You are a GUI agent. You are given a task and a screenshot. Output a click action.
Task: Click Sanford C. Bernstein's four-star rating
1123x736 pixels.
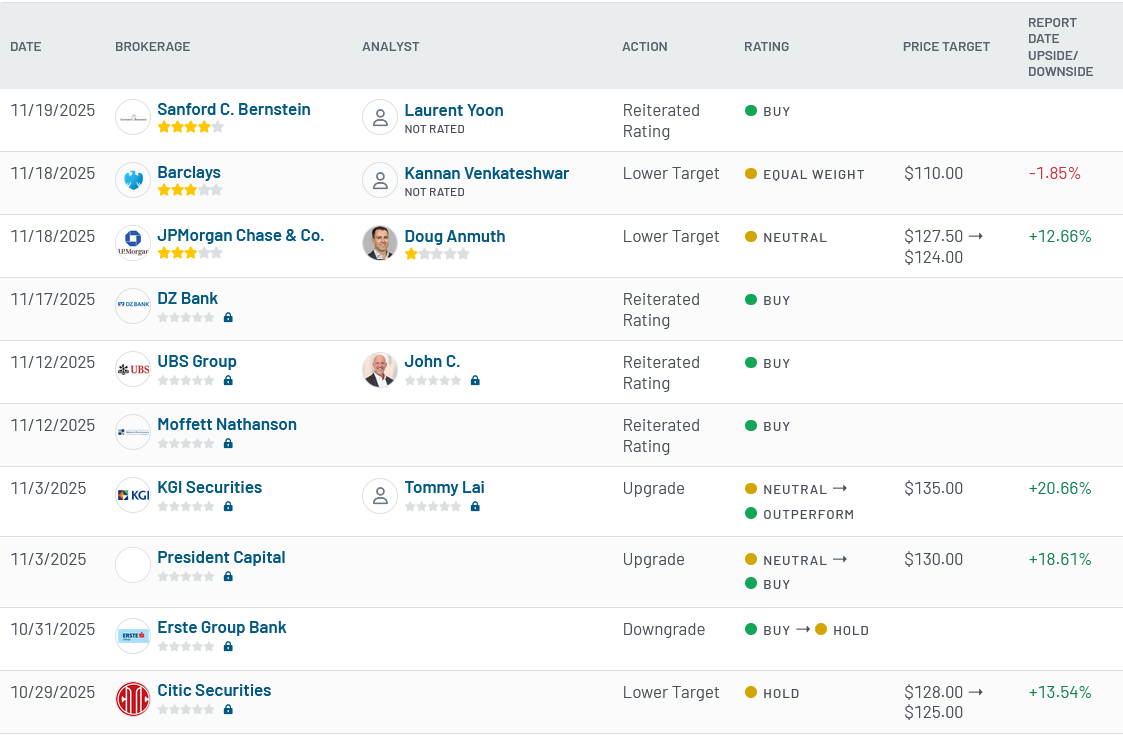[x=191, y=127]
